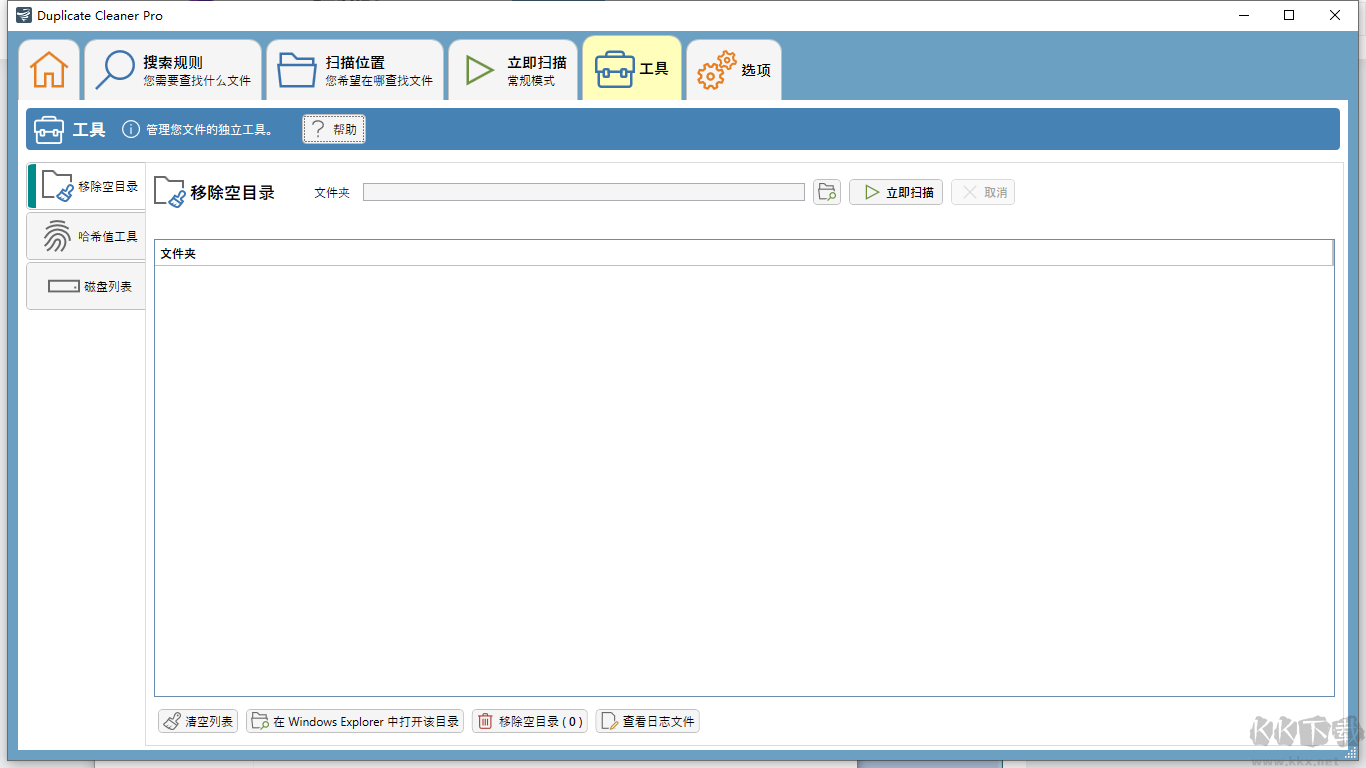This screenshot has height=768, width=1366.
Task: Click the 移除空目录 ( 0 ) button
Action: pos(530,721)
